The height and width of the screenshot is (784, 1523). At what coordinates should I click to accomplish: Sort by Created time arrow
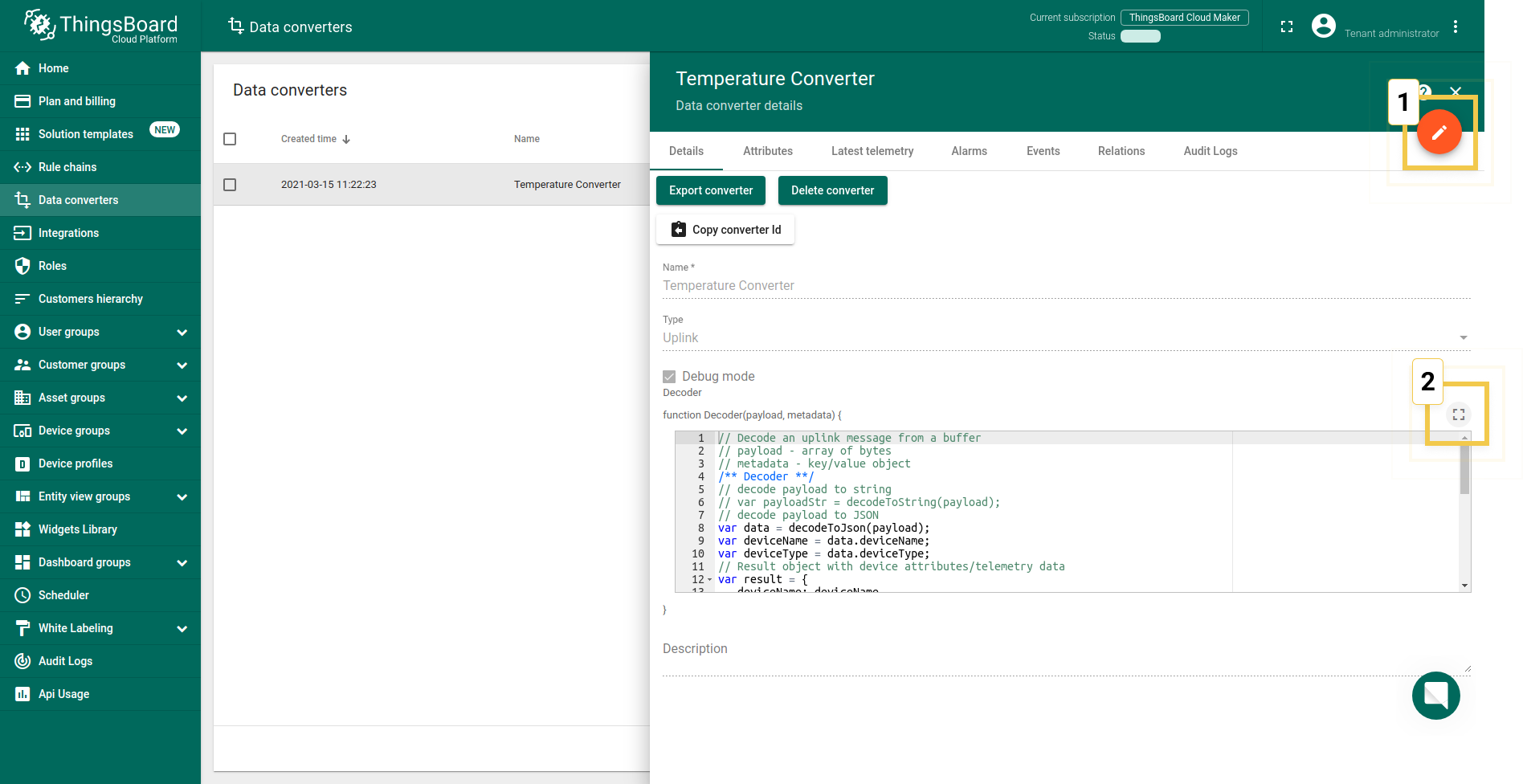tap(346, 139)
